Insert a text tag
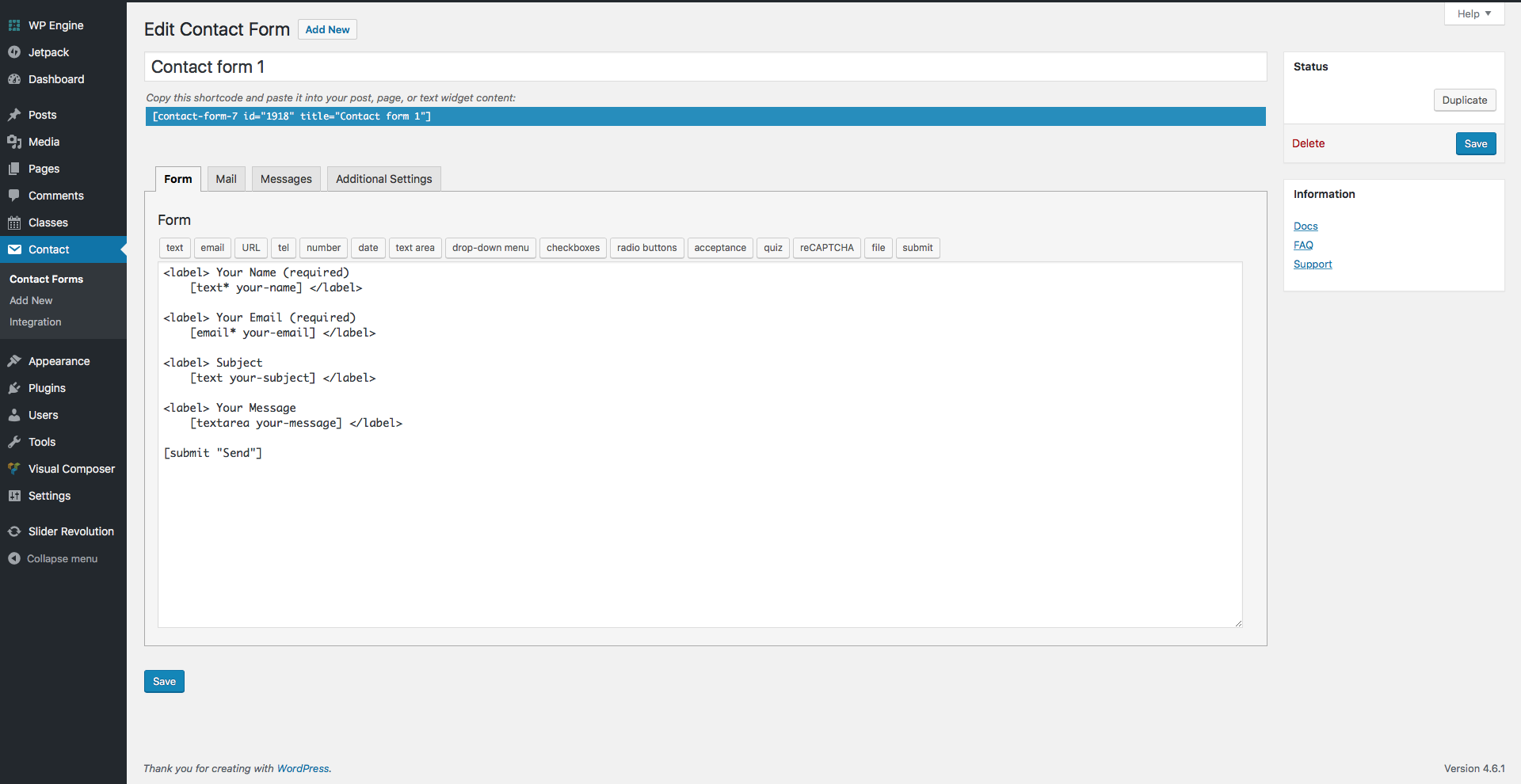This screenshot has height=784, width=1521. (175, 248)
